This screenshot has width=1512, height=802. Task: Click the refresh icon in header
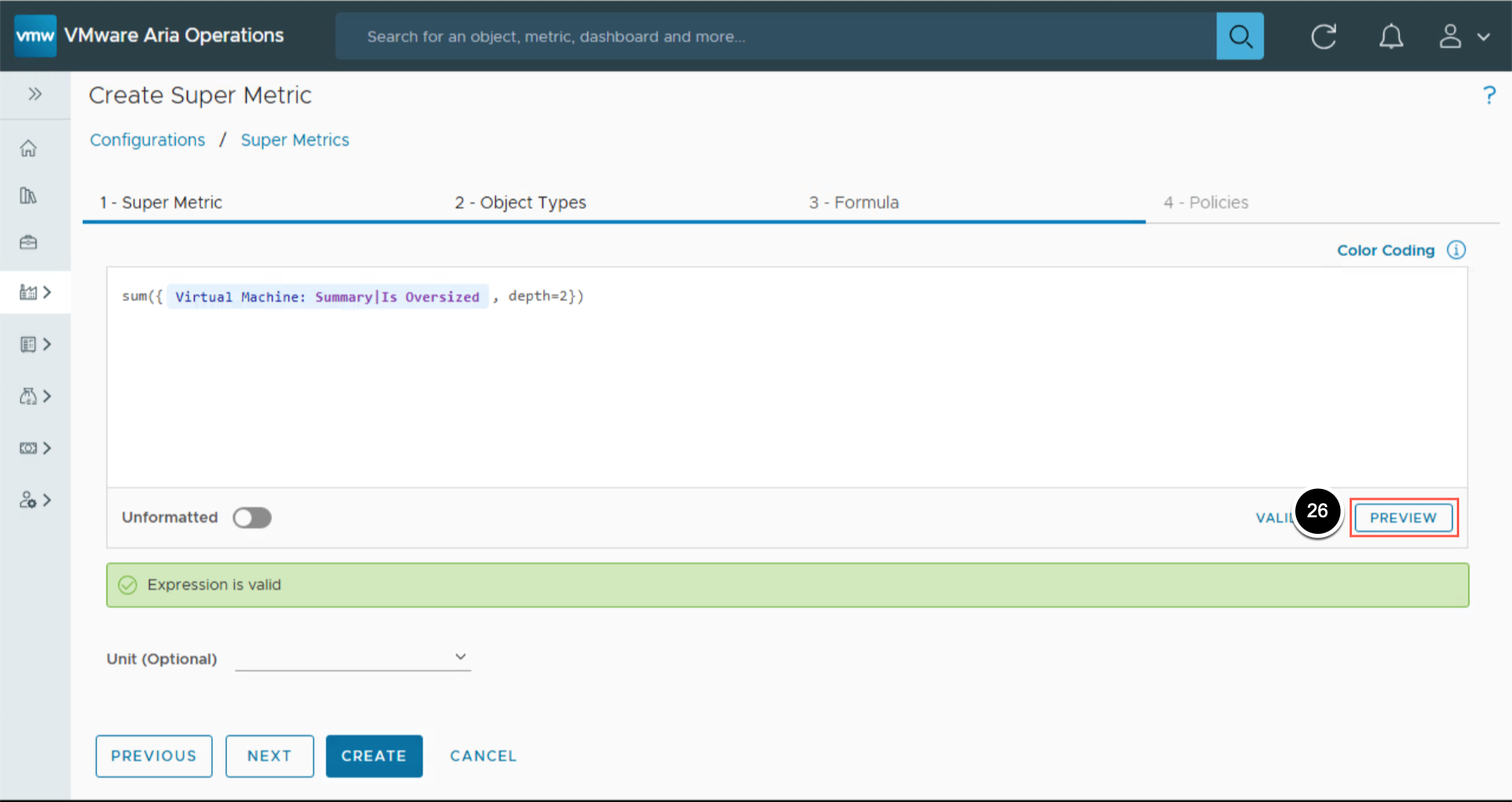pos(1323,36)
